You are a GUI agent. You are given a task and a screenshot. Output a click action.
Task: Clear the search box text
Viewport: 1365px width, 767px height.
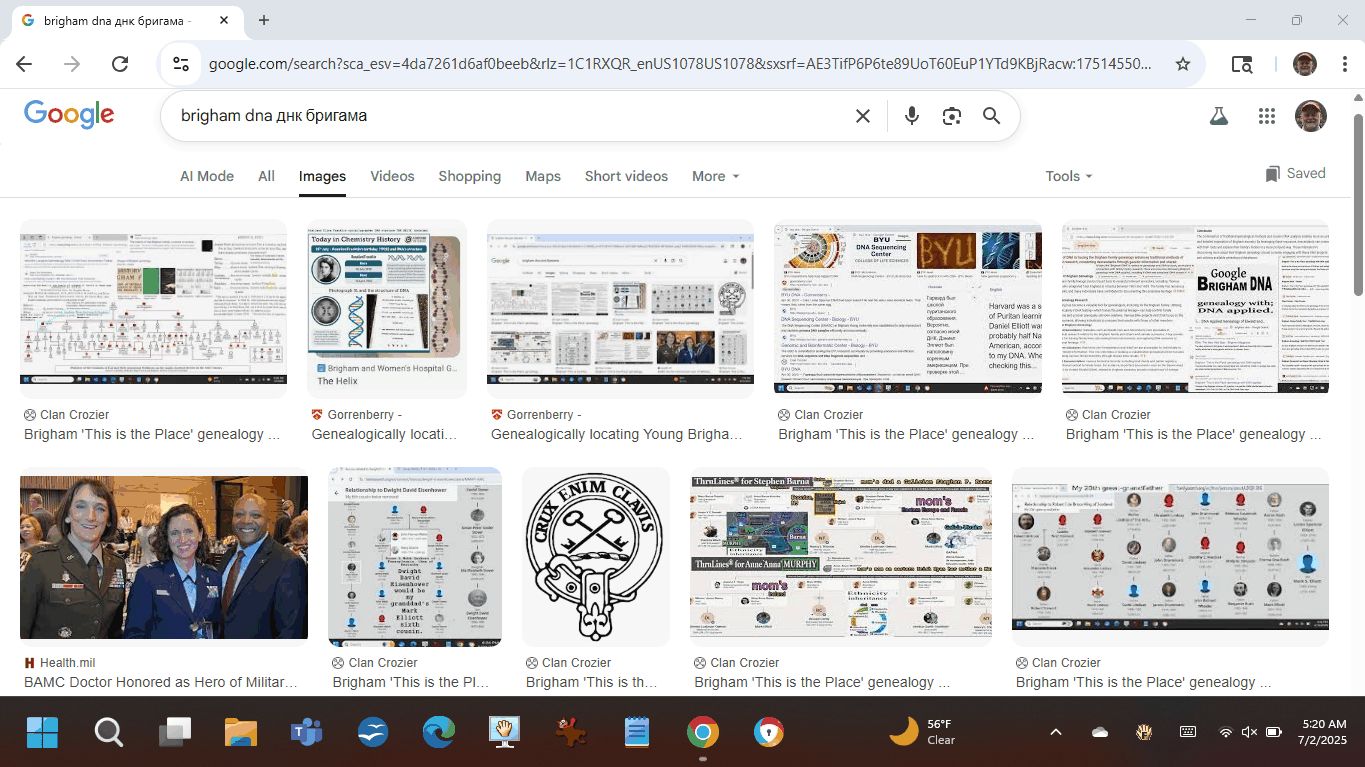pyautogui.click(x=862, y=116)
